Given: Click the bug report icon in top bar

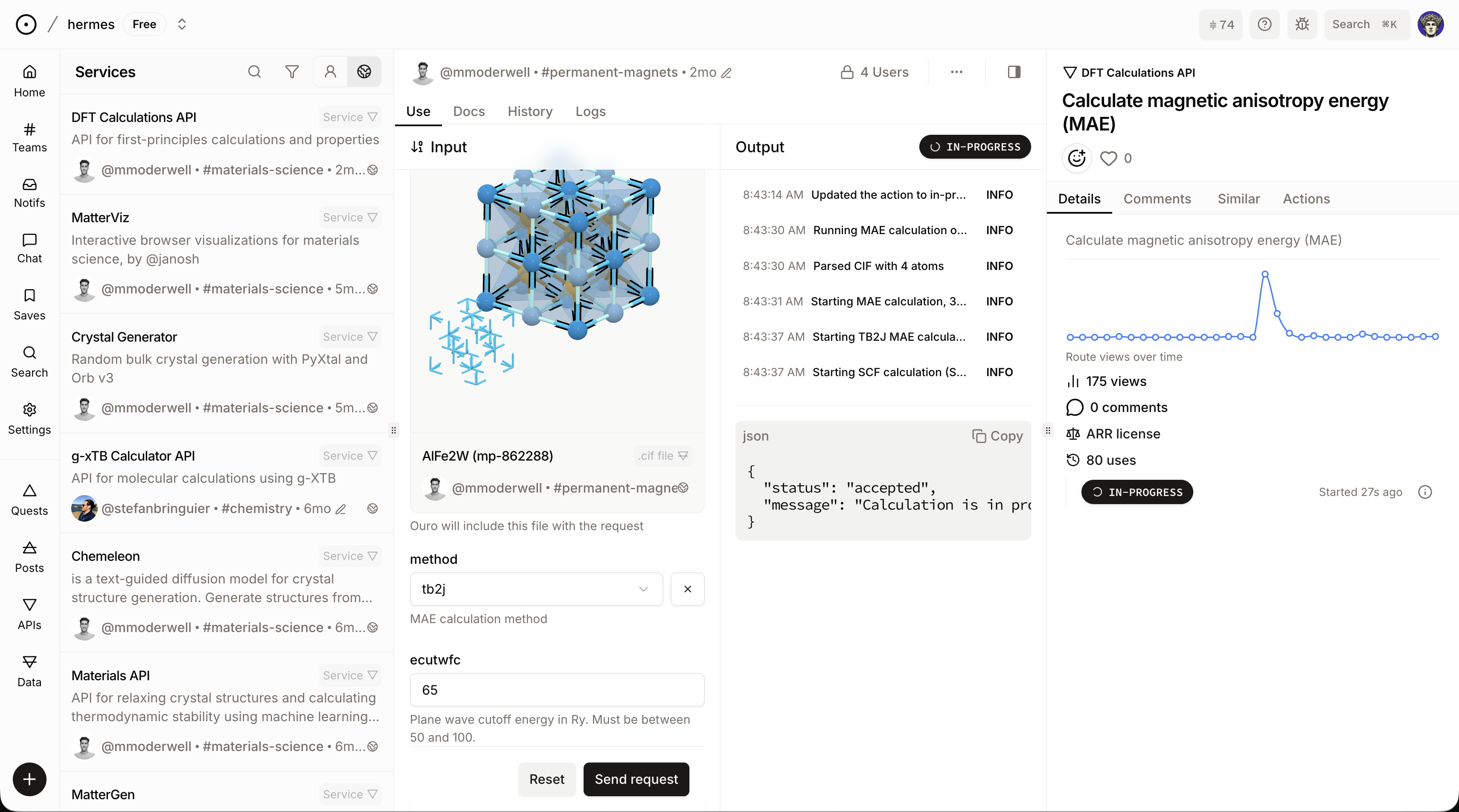Looking at the screenshot, I should (x=1302, y=24).
